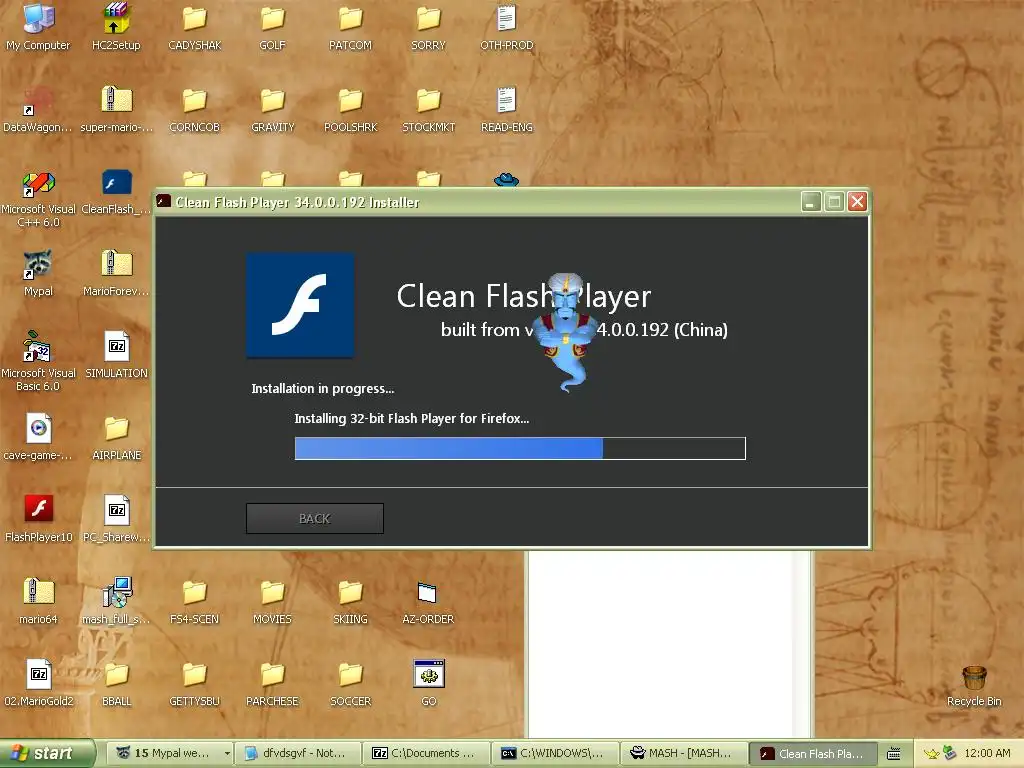Open the CORNCOB folder
Image resolution: width=1024 pixels, height=768 pixels.
[x=195, y=109]
